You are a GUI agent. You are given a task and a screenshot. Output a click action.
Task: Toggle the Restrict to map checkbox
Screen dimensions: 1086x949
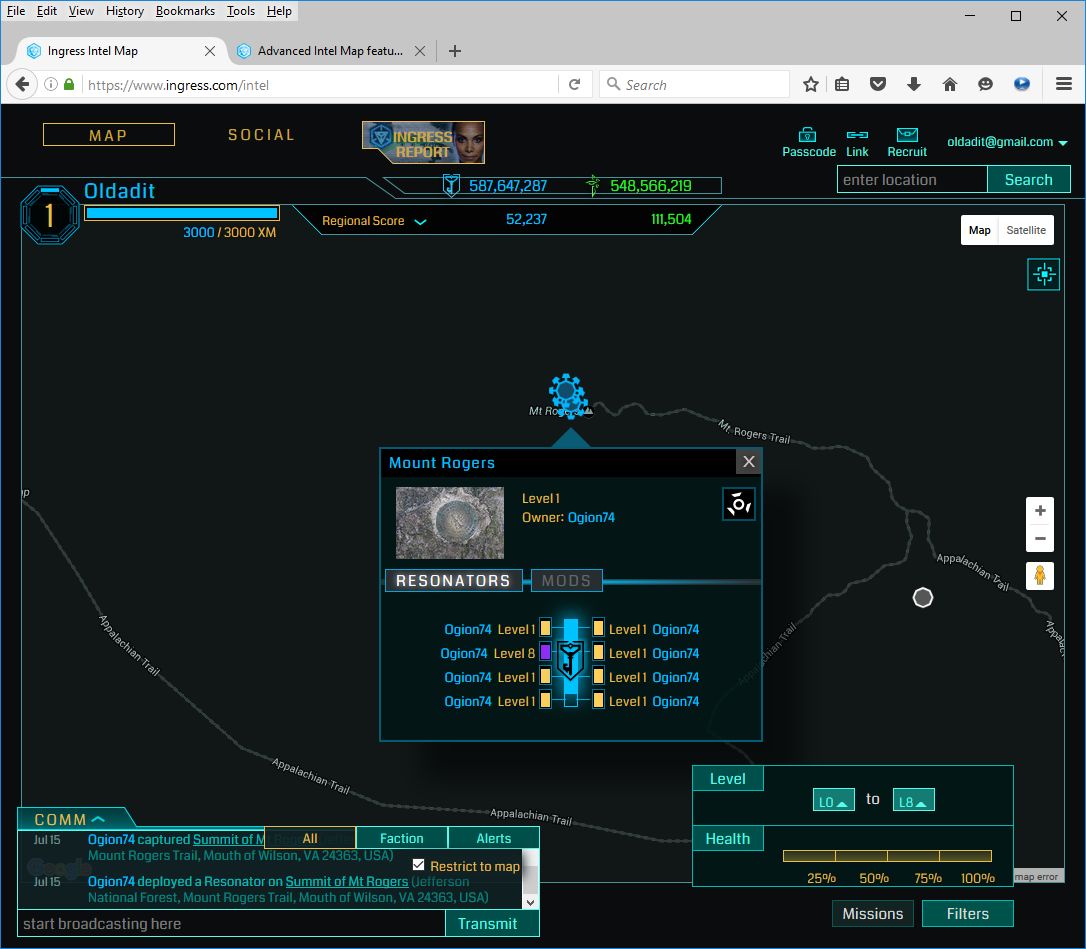point(419,865)
